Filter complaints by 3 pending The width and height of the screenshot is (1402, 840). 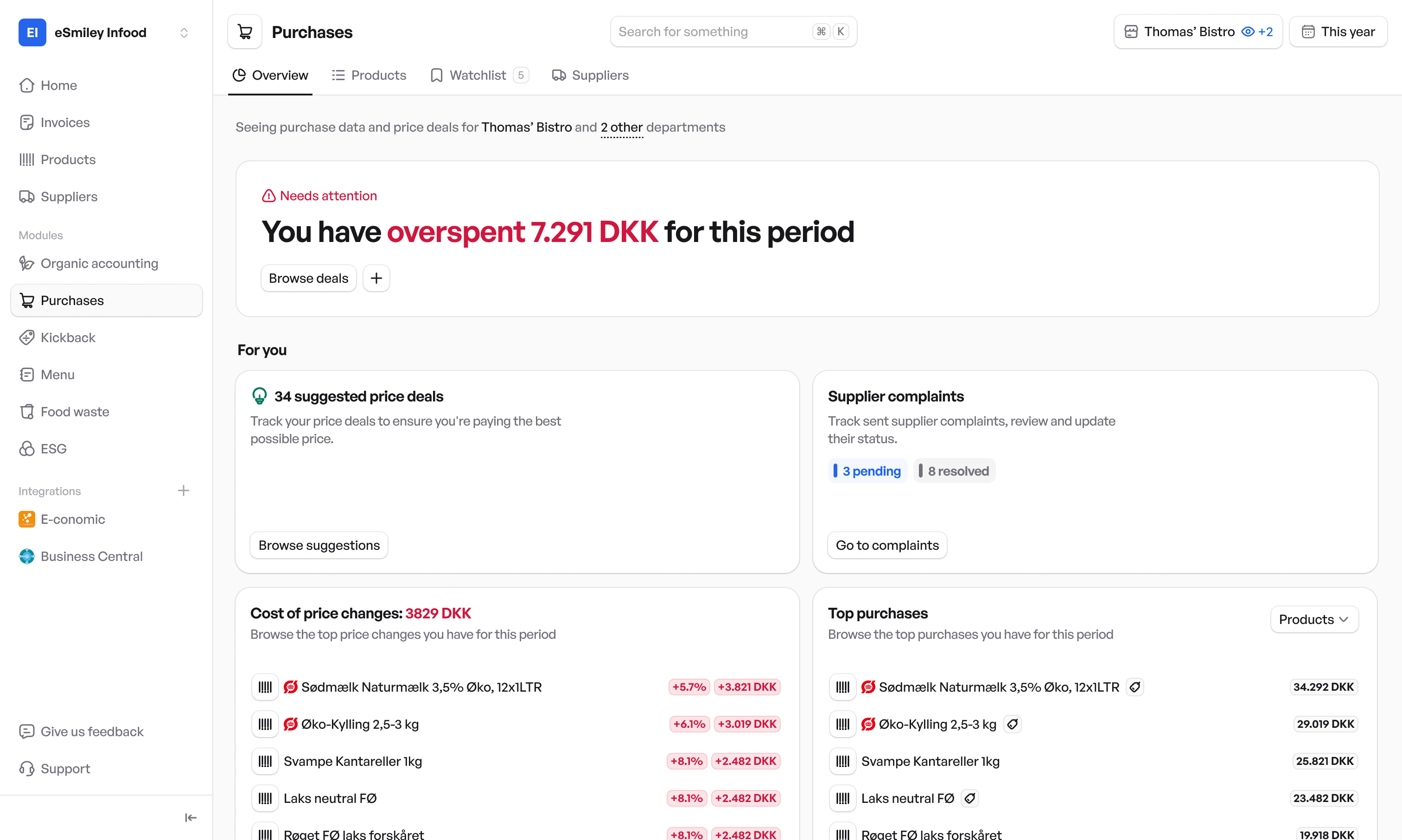[x=867, y=471]
